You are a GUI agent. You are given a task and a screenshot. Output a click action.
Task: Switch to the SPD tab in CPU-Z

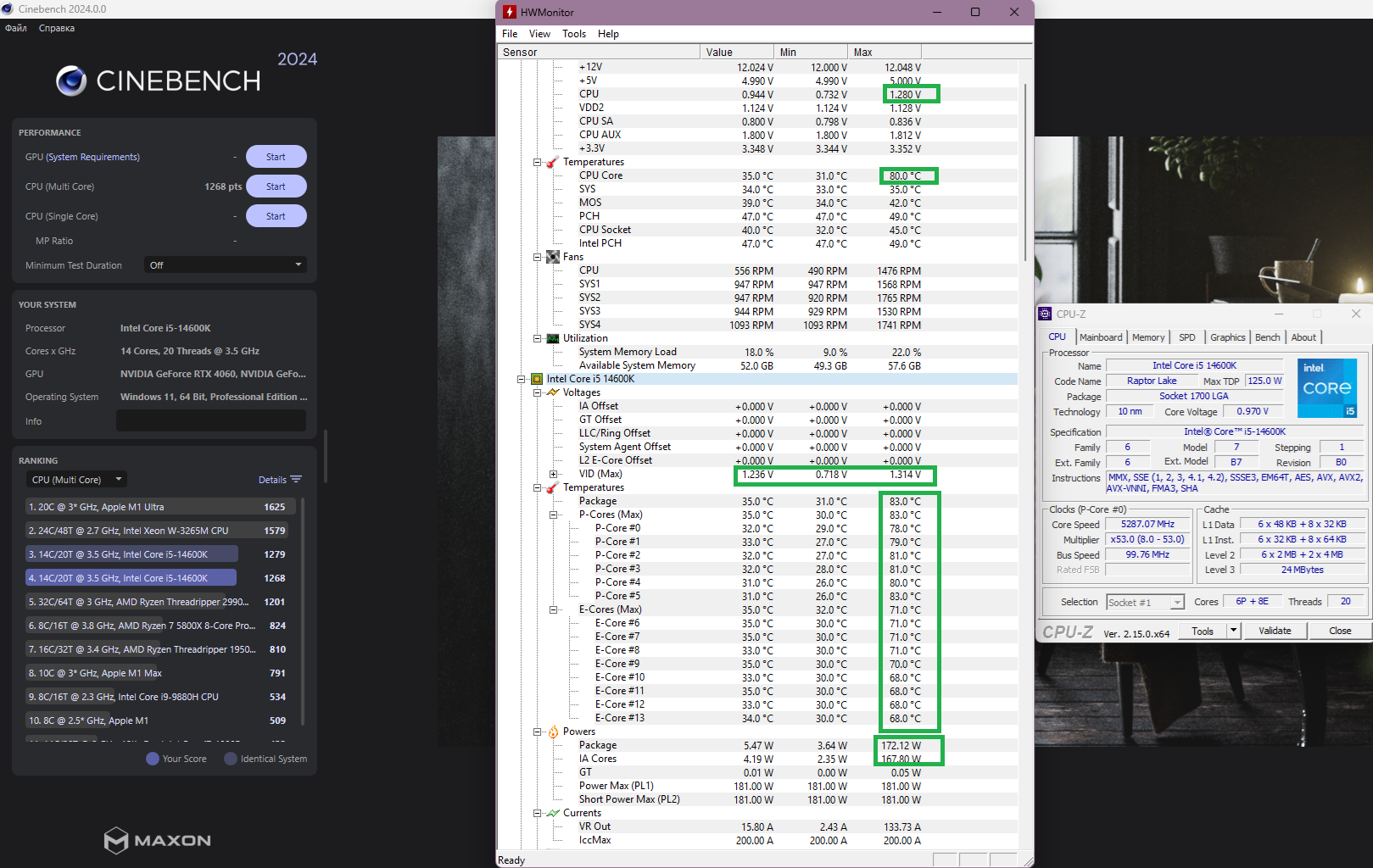pos(1187,337)
